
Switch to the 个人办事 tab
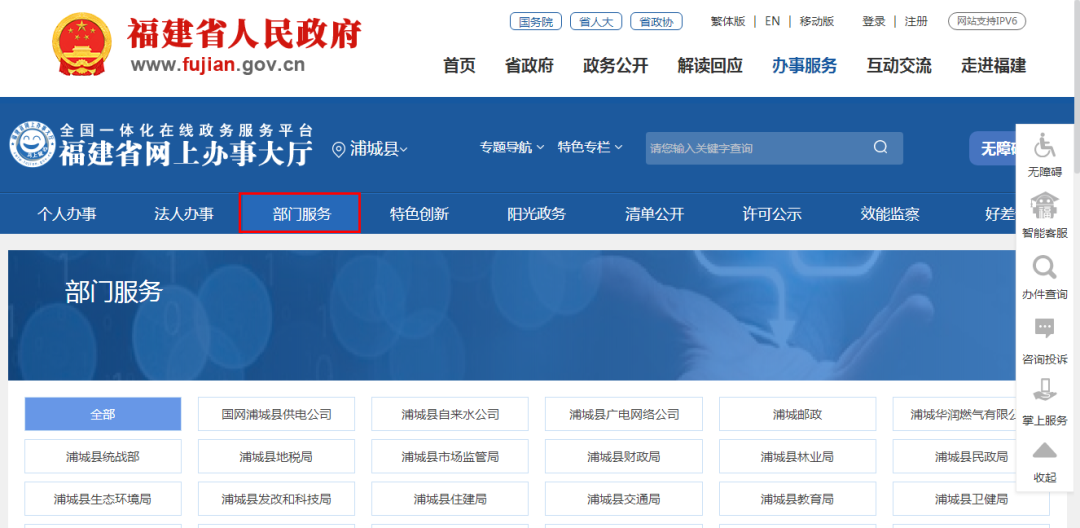(x=67, y=214)
